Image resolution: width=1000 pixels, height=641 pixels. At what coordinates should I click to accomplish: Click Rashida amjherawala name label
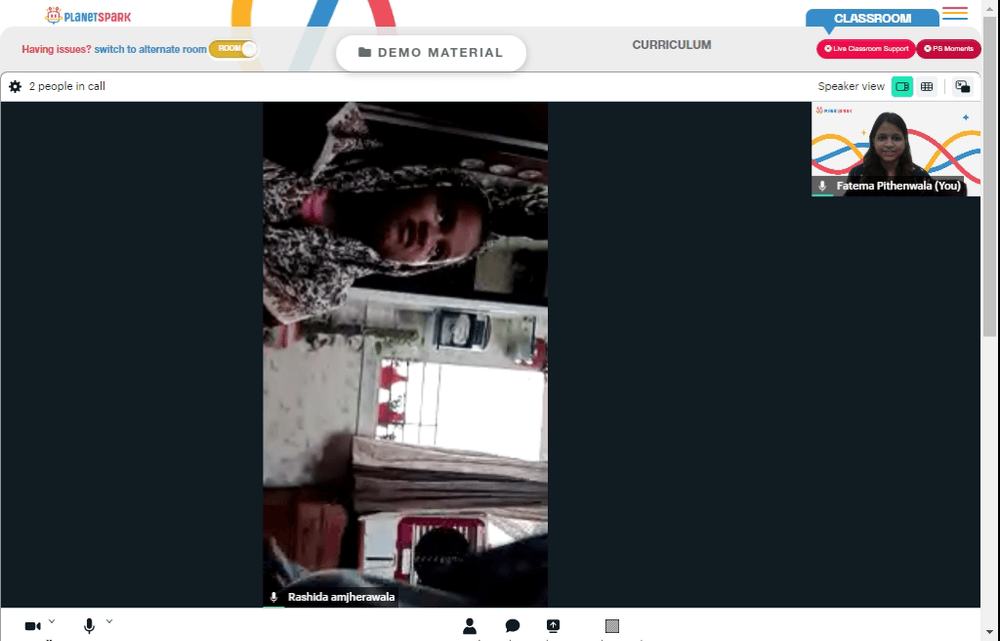(x=341, y=597)
